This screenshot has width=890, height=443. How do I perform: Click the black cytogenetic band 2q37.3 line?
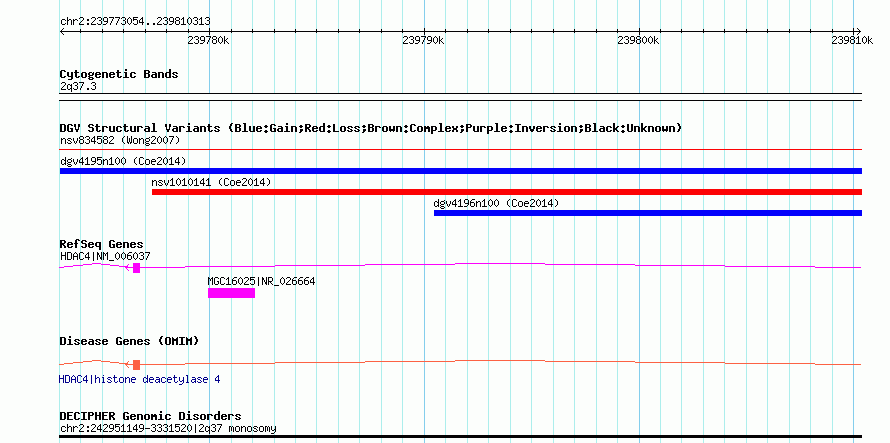461,97
